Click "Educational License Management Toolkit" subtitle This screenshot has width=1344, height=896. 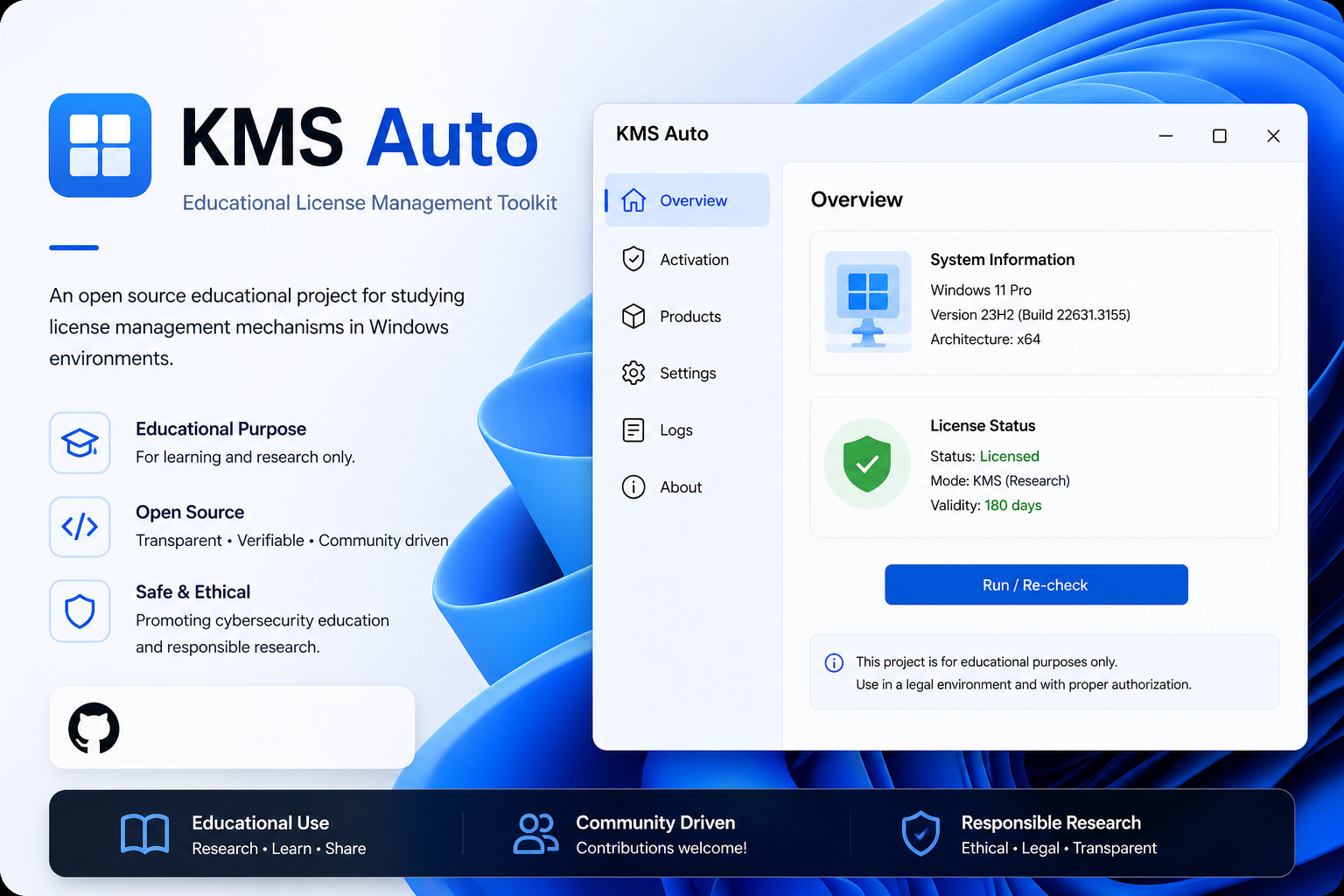(x=369, y=203)
